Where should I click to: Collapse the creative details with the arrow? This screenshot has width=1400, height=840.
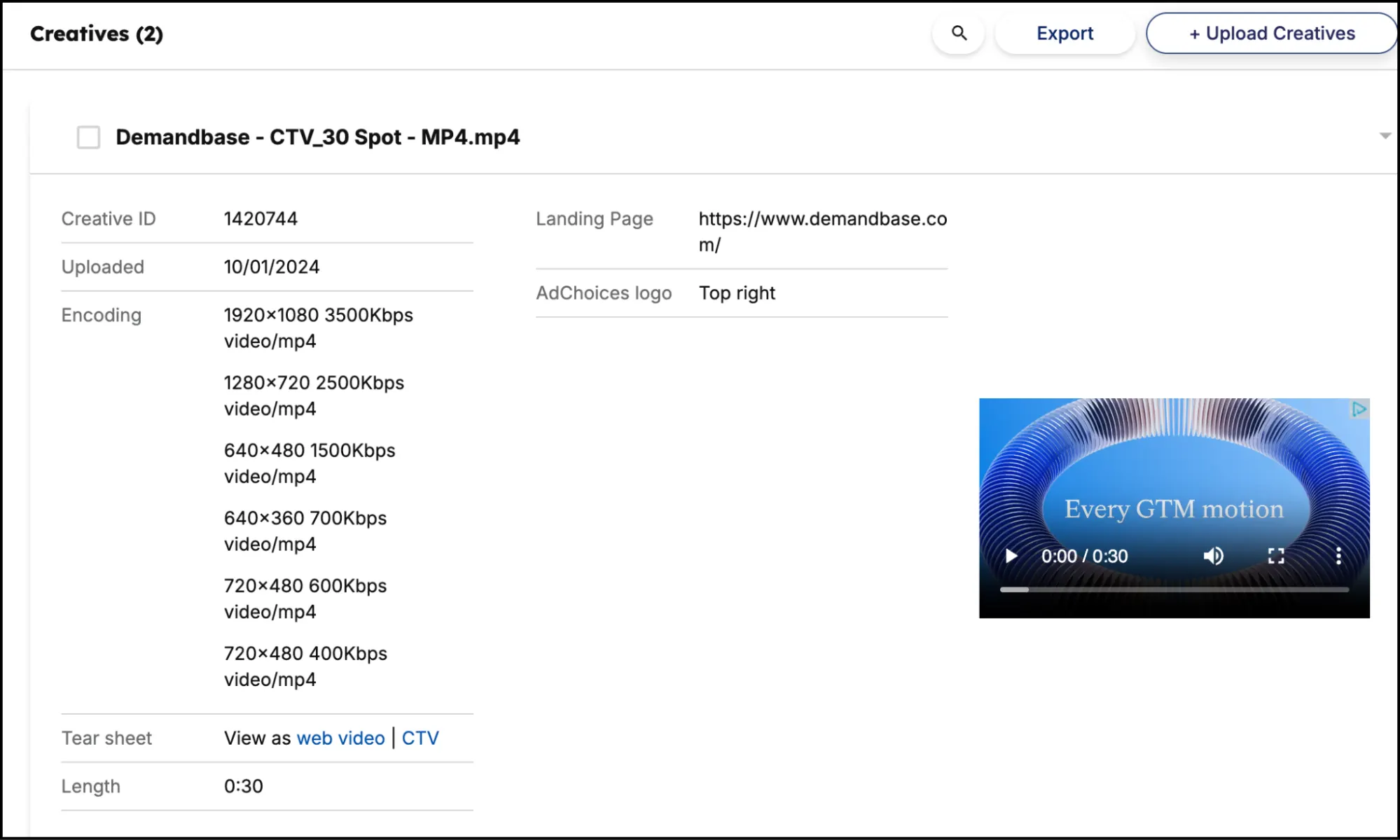pos(1384,136)
